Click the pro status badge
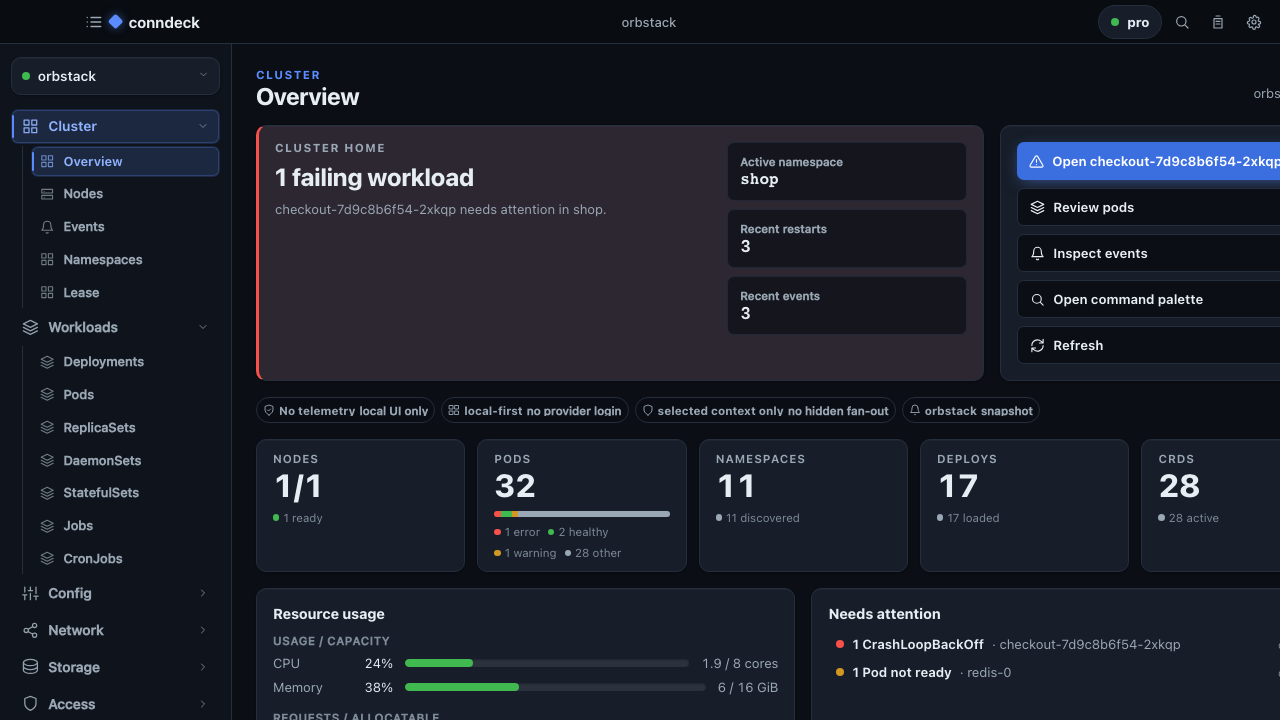 coord(1130,22)
